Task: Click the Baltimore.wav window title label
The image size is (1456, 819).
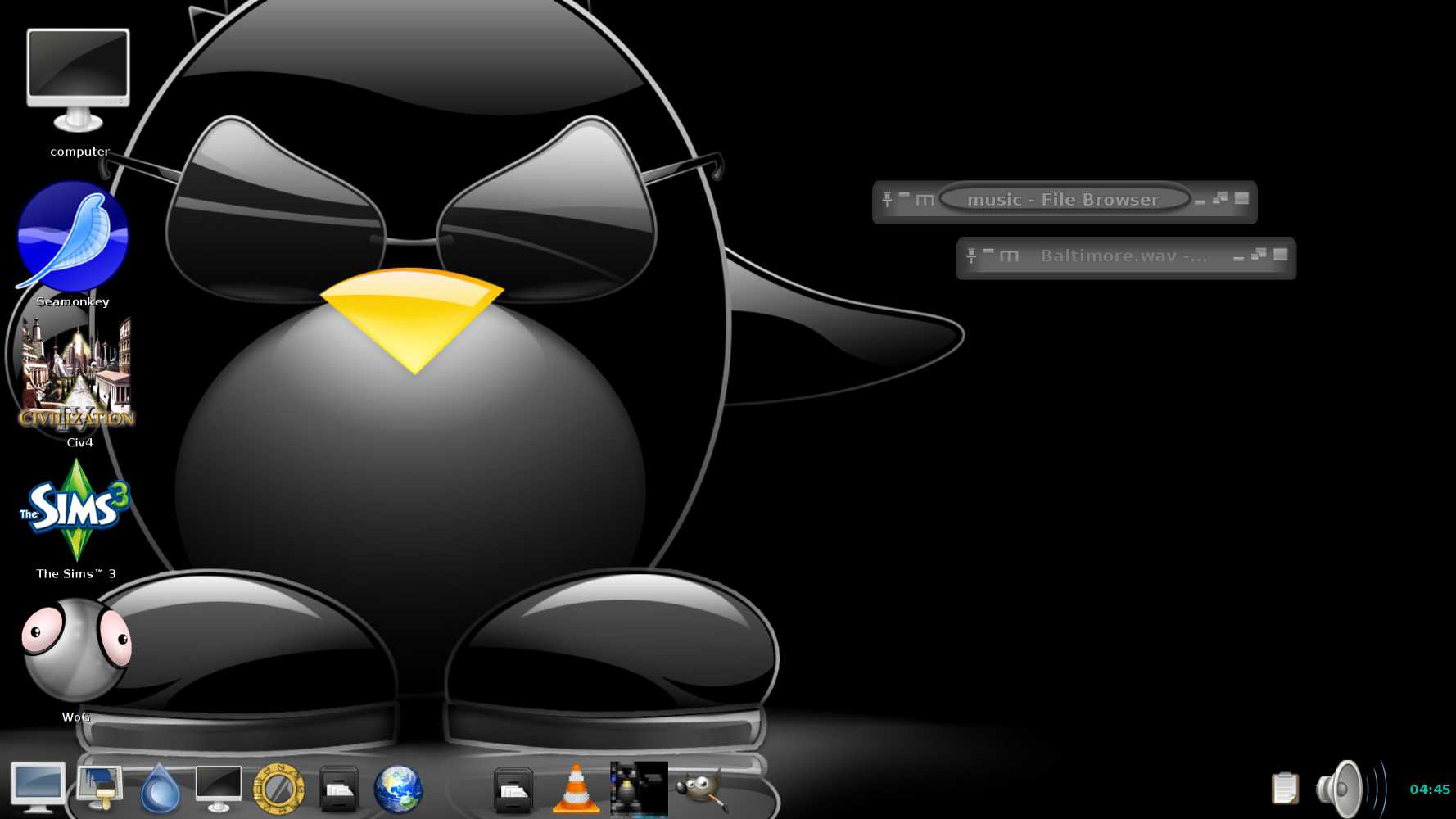Action: click(1124, 256)
